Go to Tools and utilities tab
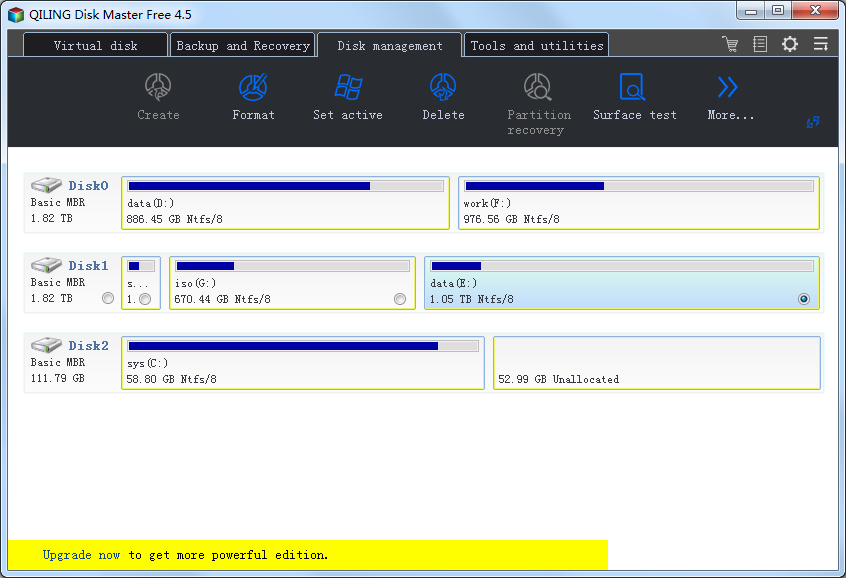 (x=537, y=45)
